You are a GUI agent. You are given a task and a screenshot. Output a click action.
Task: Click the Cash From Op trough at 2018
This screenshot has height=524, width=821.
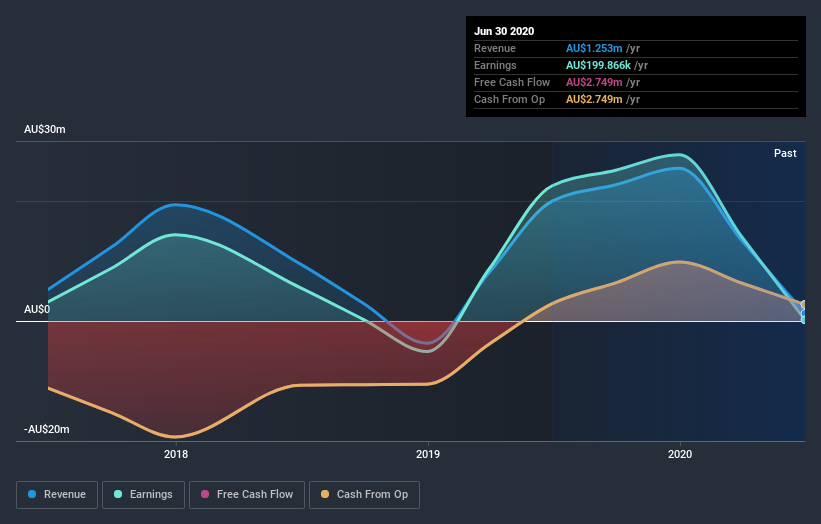click(176, 437)
